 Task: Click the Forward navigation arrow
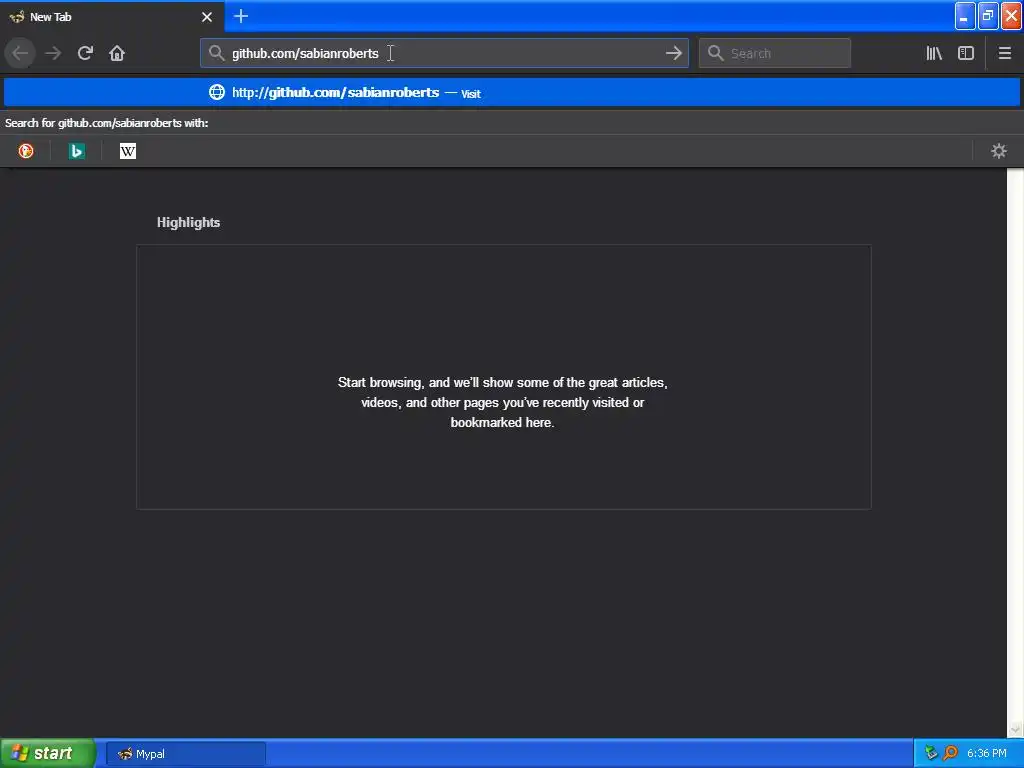(53, 53)
